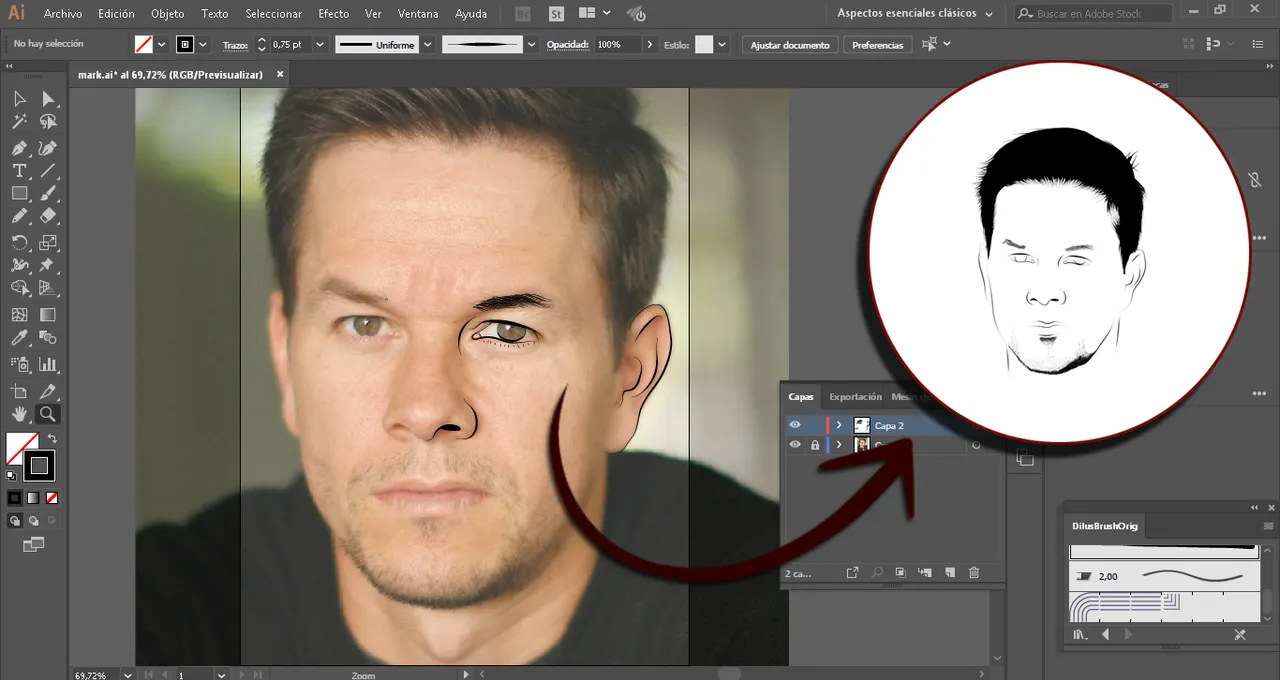Open Uniforme width profile dropdown
Screen dimensions: 1280x680
pyautogui.click(x=428, y=45)
